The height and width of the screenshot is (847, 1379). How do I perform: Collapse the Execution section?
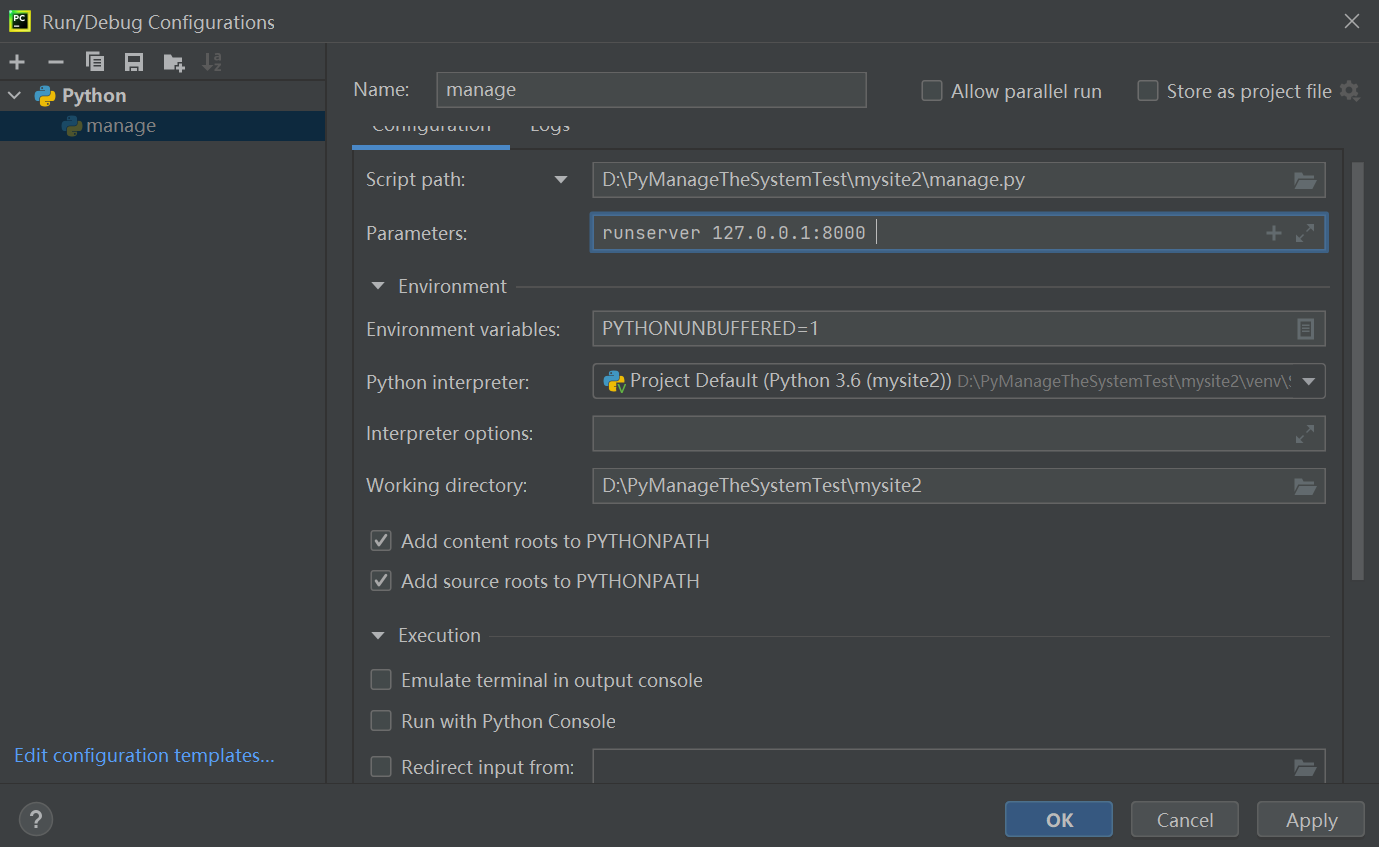coord(377,635)
